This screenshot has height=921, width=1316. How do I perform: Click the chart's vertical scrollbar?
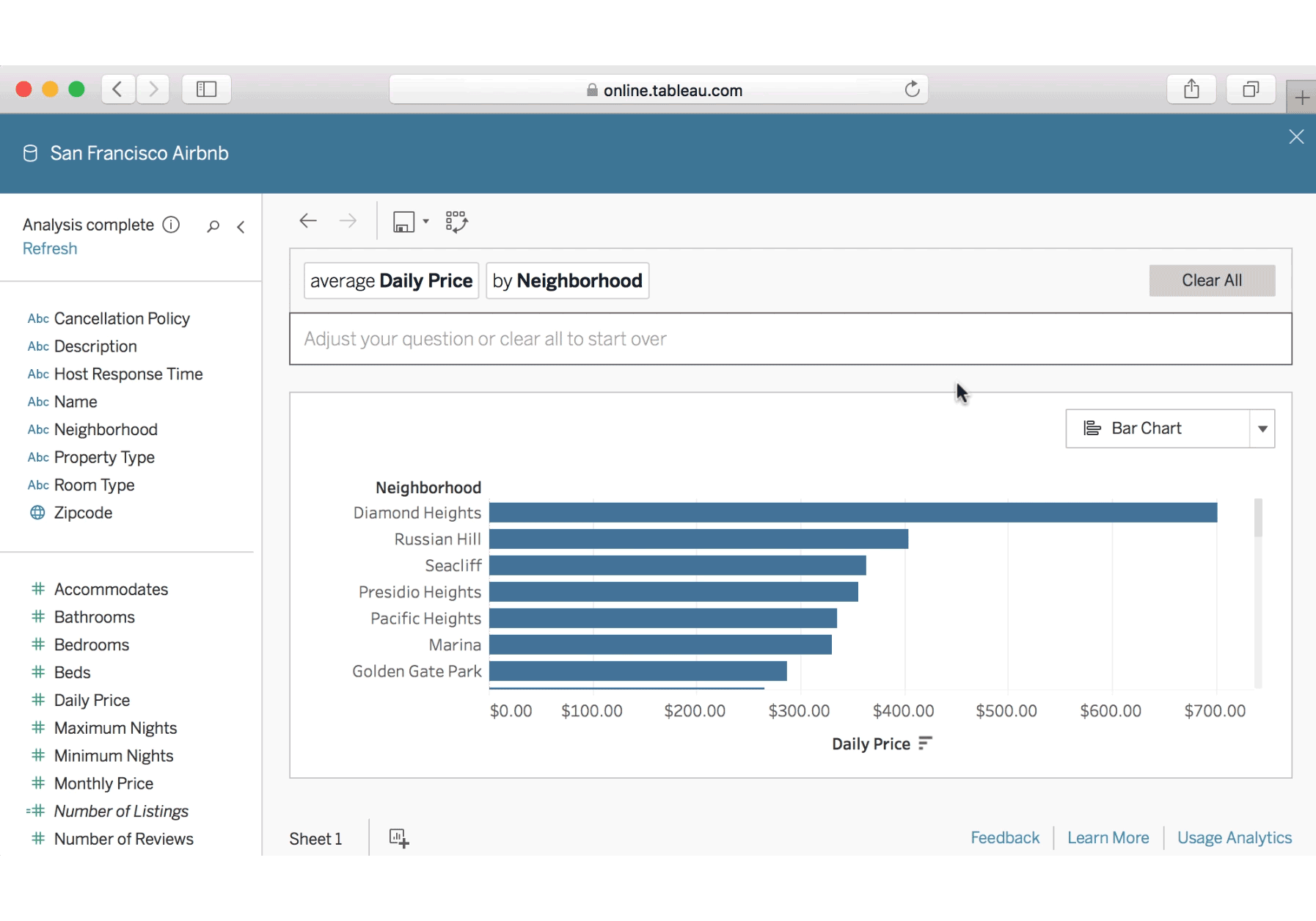(1258, 518)
